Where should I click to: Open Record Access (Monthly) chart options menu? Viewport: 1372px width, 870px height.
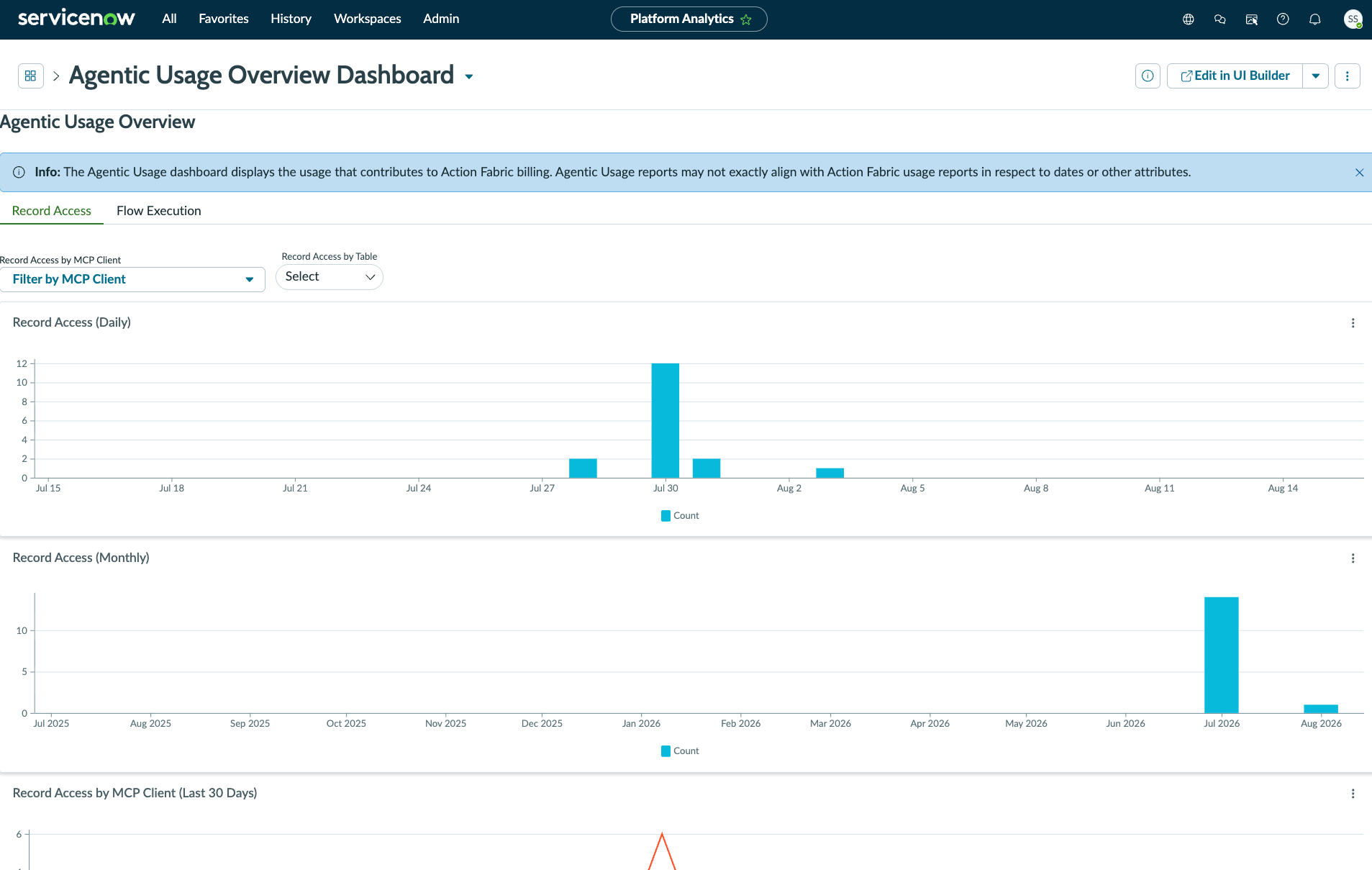coord(1353,558)
